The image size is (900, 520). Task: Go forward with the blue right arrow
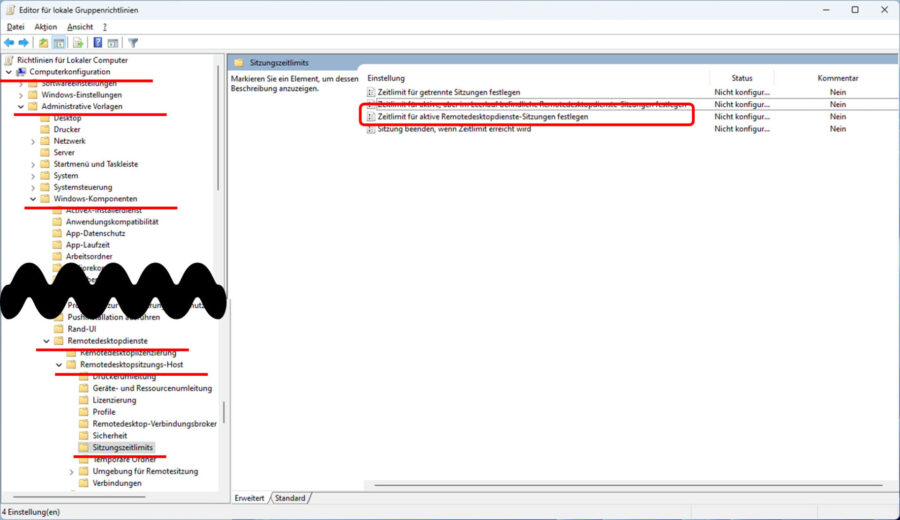[24, 43]
